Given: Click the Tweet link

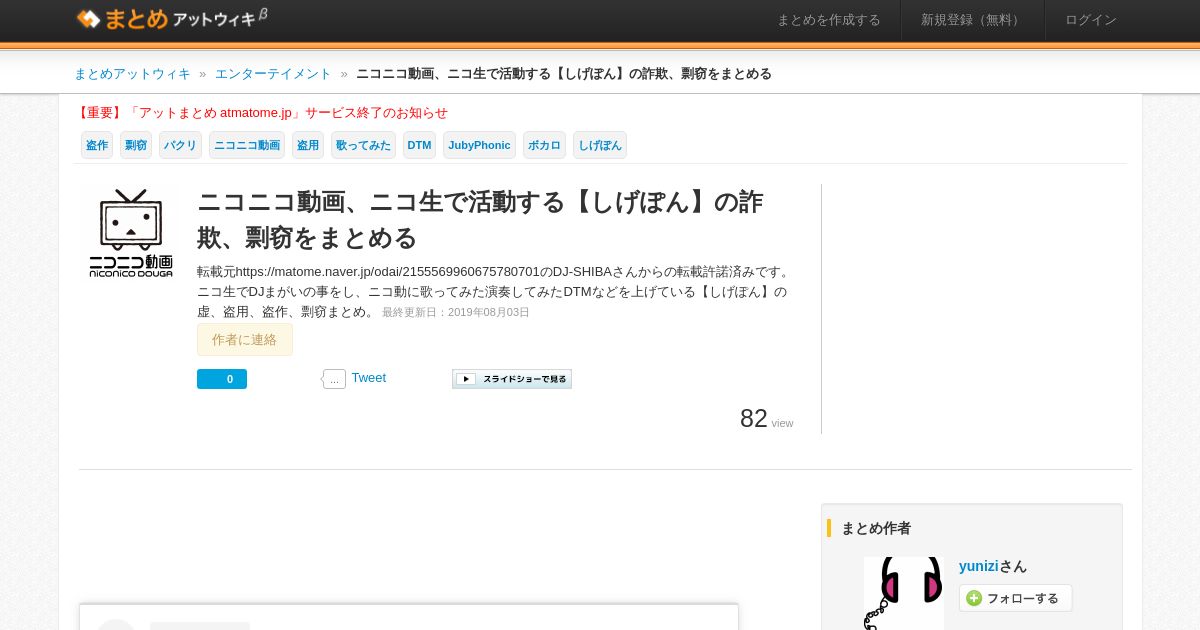Looking at the screenshot, I should point(369,378).
